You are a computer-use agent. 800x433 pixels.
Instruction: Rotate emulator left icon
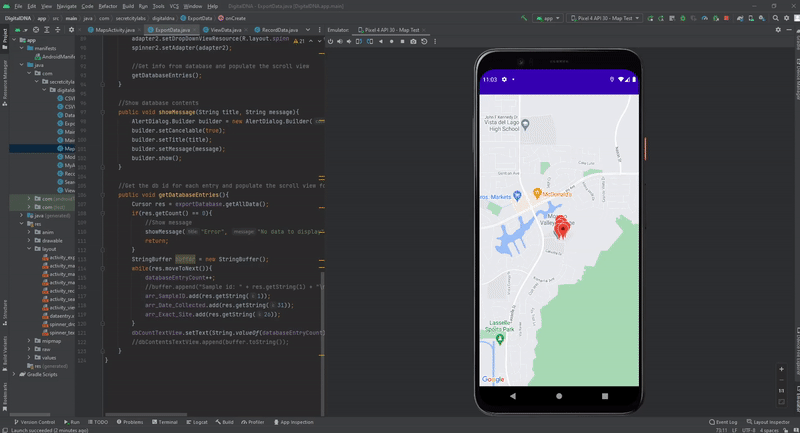[359, 41]
